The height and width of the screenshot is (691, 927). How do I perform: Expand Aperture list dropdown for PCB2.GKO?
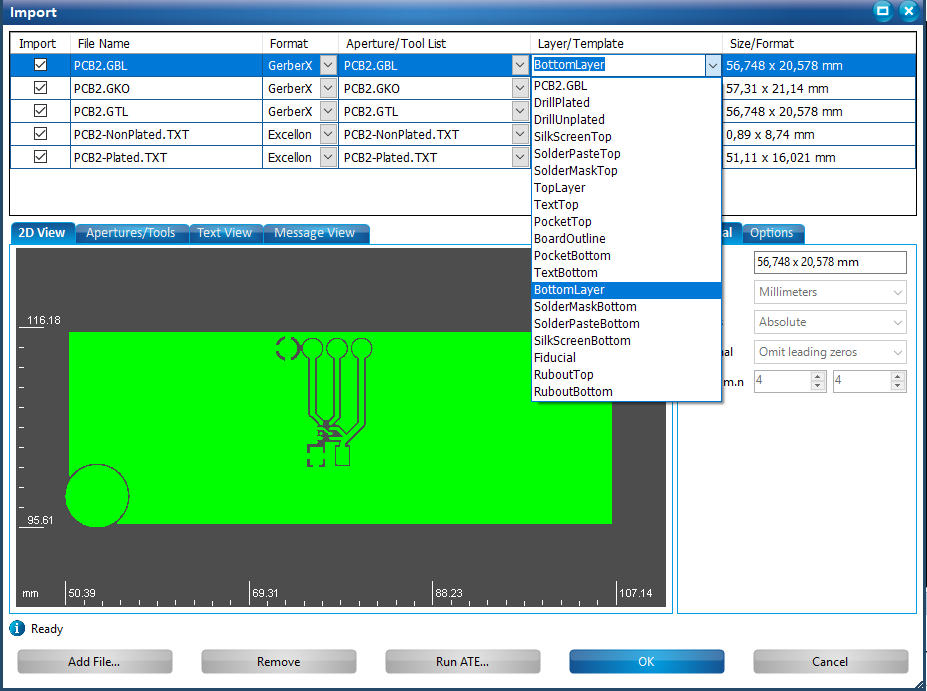[520, 88]
